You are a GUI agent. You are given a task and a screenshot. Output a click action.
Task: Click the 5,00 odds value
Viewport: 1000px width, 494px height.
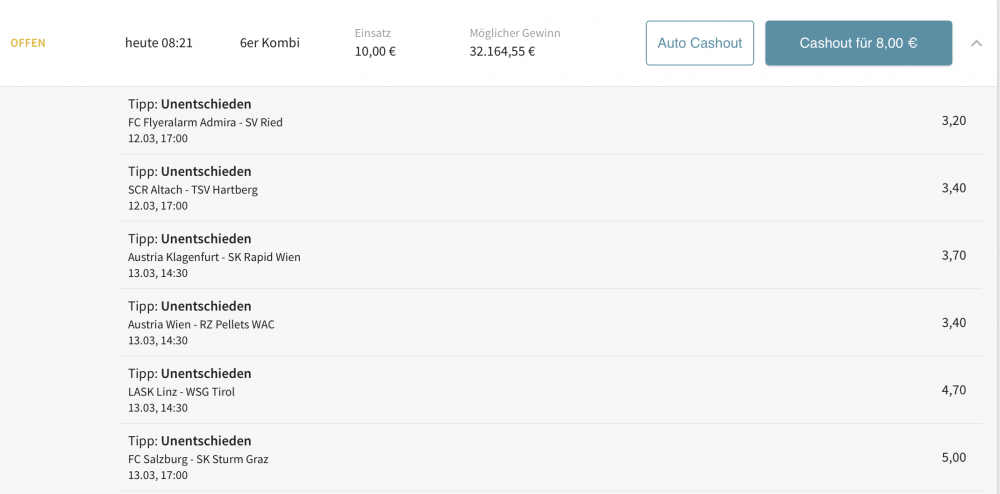954,458
